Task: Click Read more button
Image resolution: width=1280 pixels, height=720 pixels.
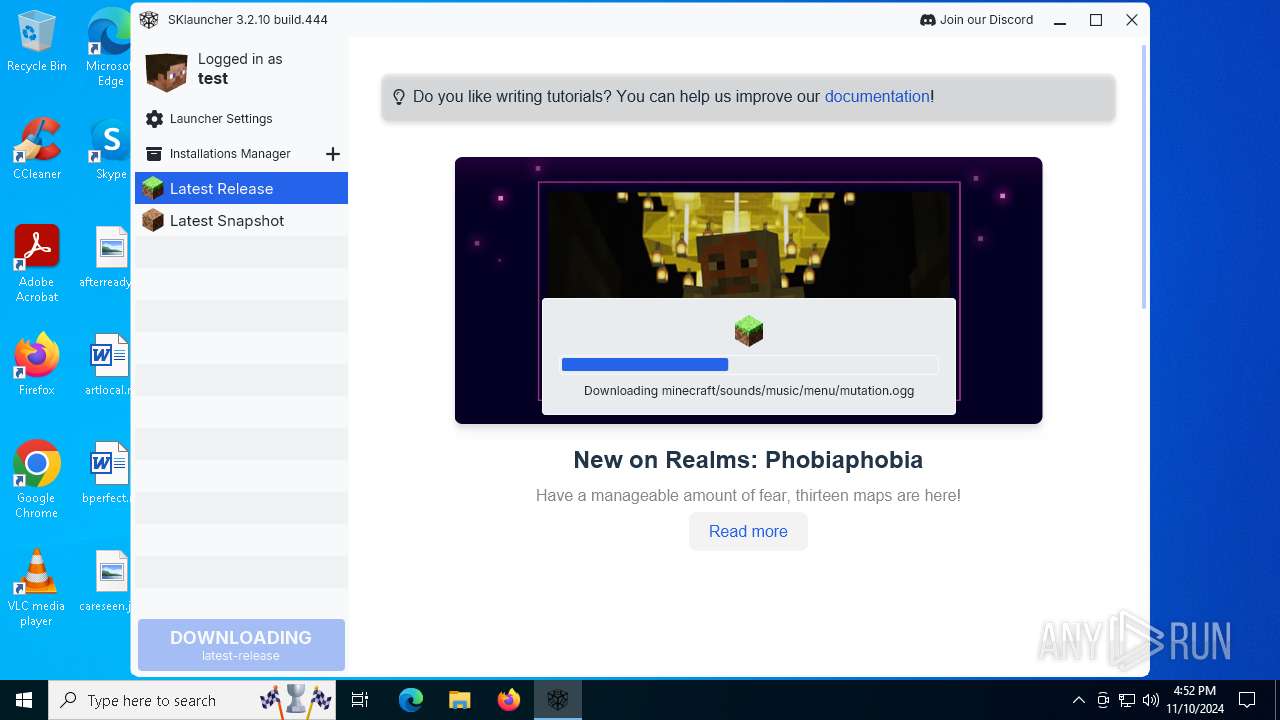Action: click(x=748, y=531)
